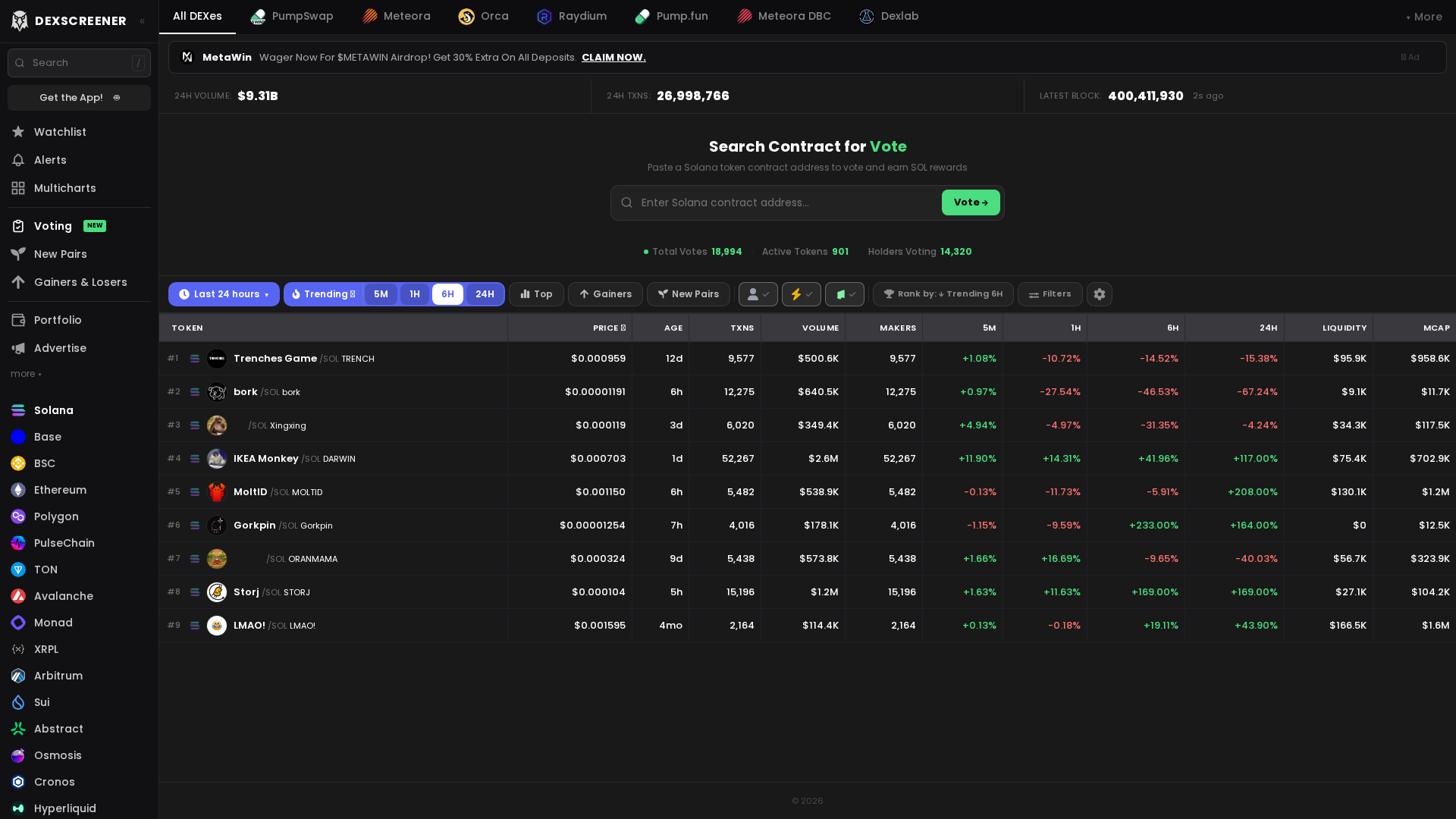Screen dimensions: 1456x819
Task: Open the Last 24 hours time dropdown
Action: (224, 294)
